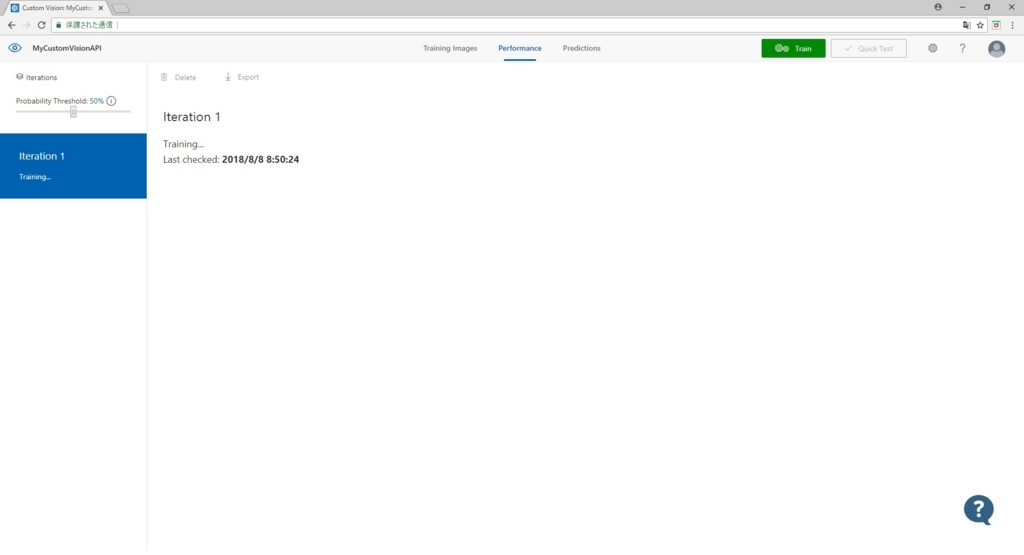
Task: Open the Chrome three-dot menu
Action: pos(1012,25)
